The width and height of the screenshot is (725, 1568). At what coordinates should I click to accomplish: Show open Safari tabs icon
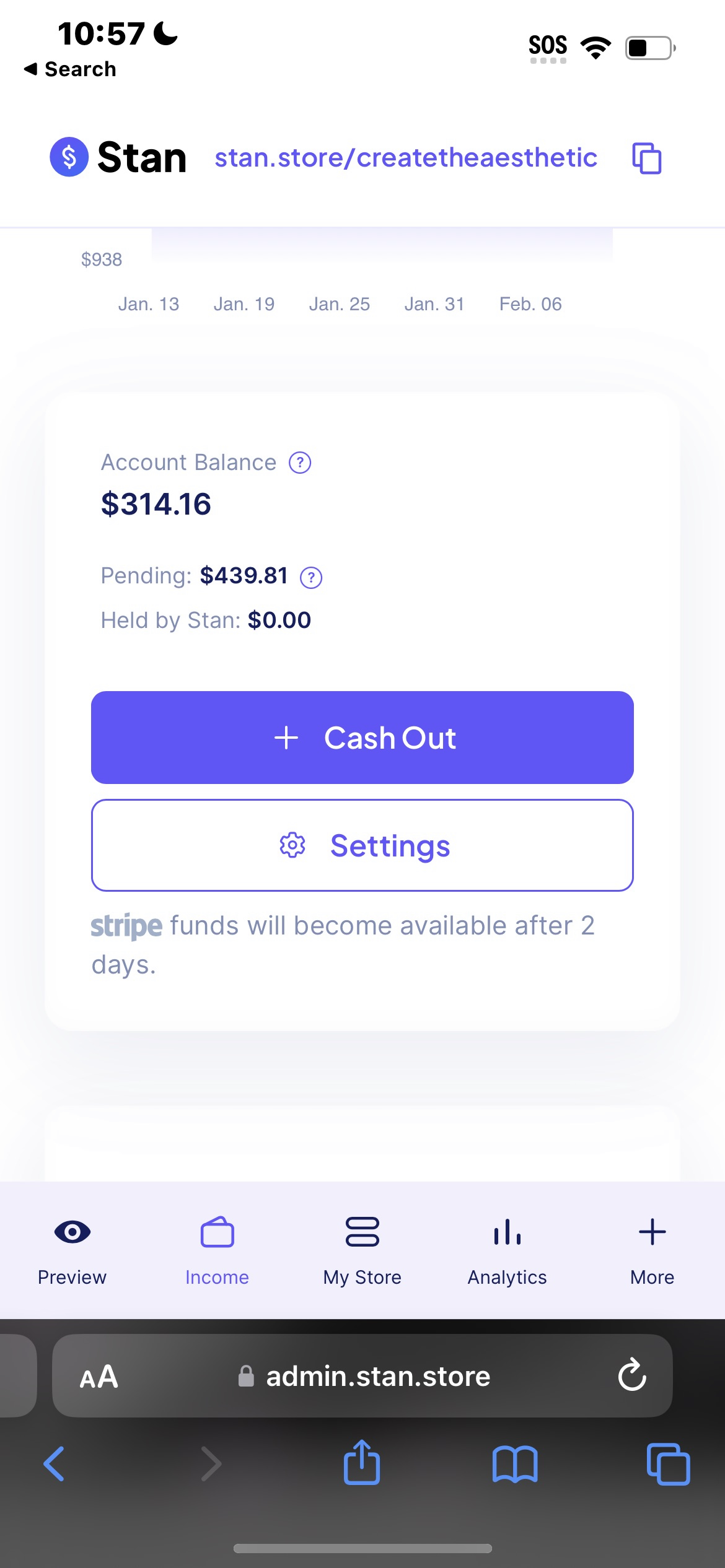tap(668, 1464)
